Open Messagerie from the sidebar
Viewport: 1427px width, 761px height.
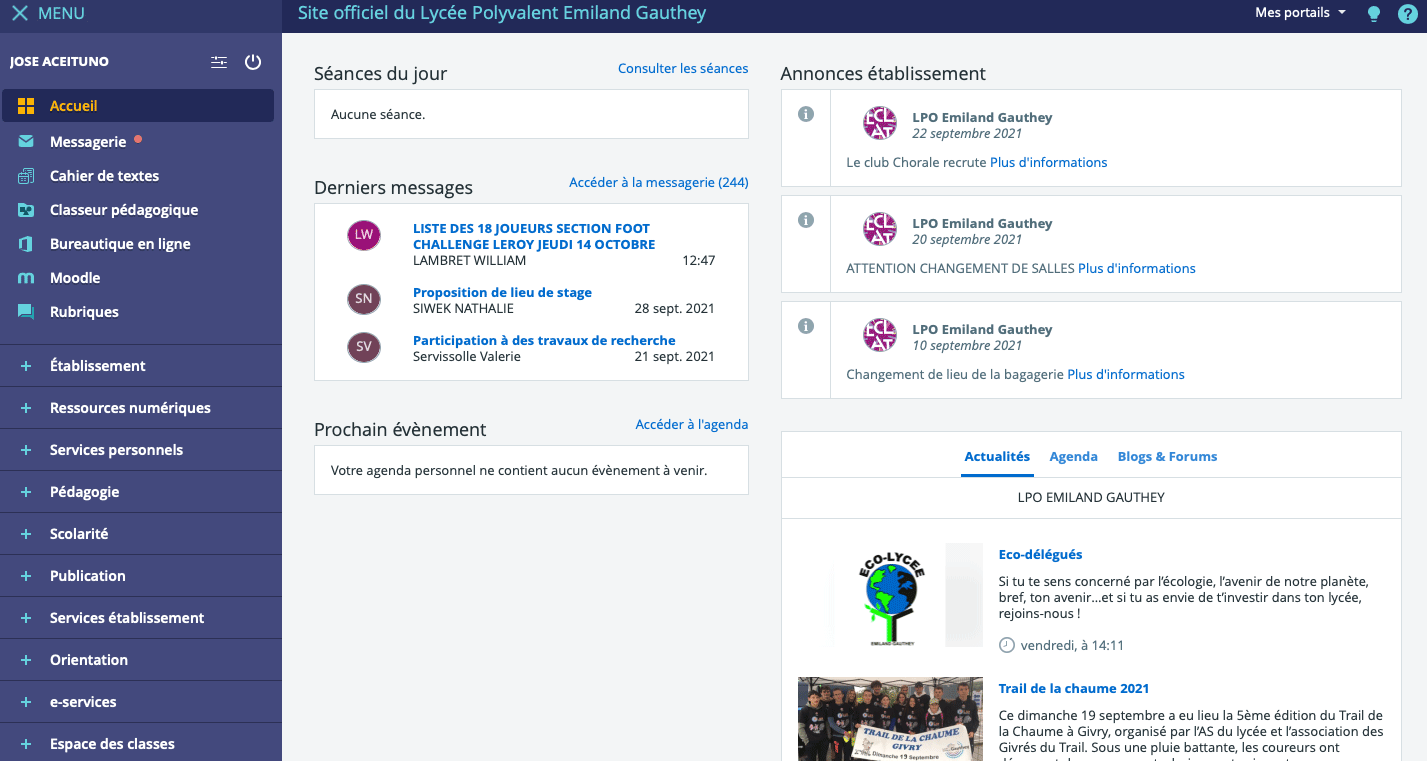88,142
